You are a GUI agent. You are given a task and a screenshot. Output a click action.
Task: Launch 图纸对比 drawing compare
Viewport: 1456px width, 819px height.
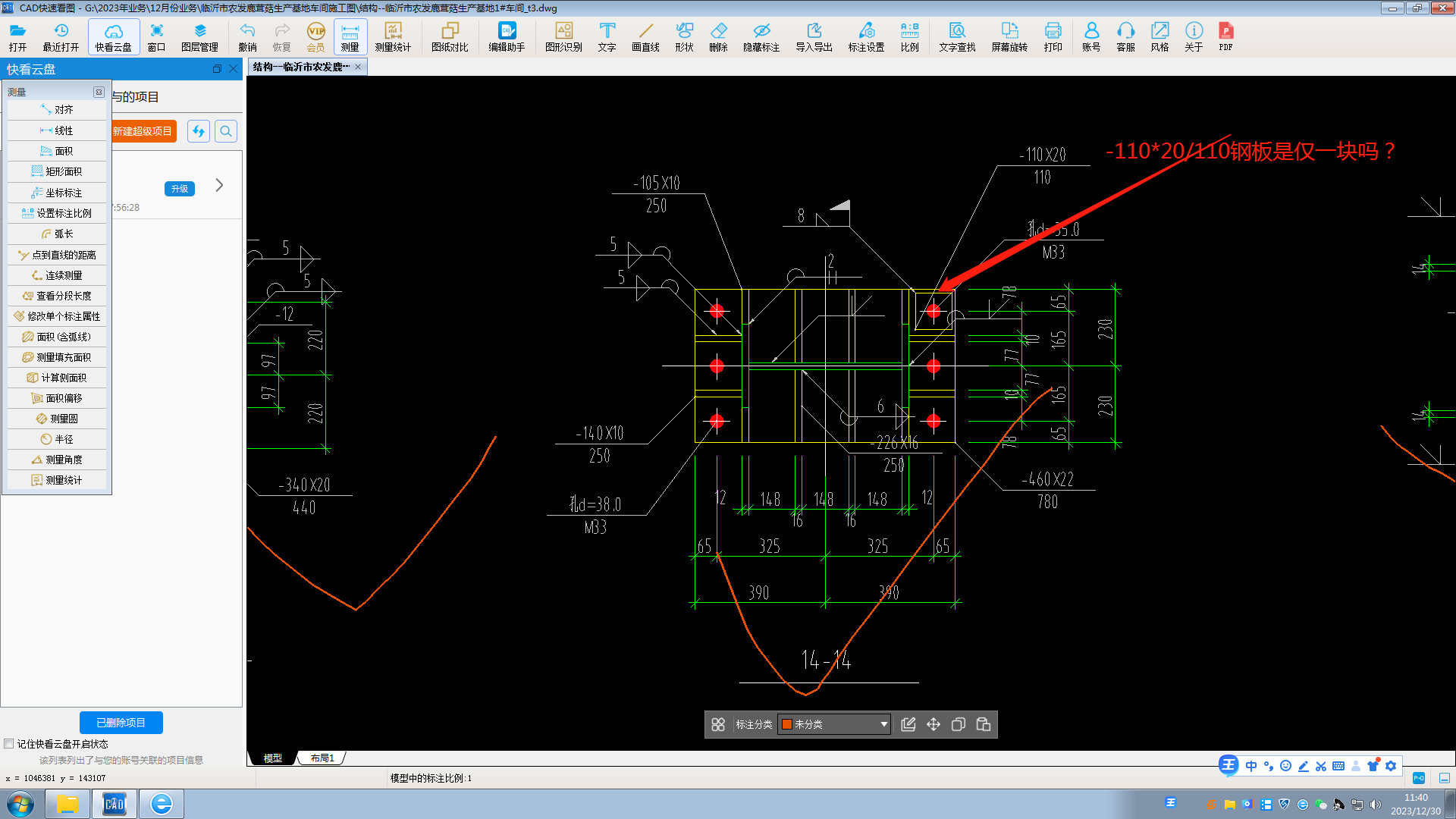(x=450, y=36)
